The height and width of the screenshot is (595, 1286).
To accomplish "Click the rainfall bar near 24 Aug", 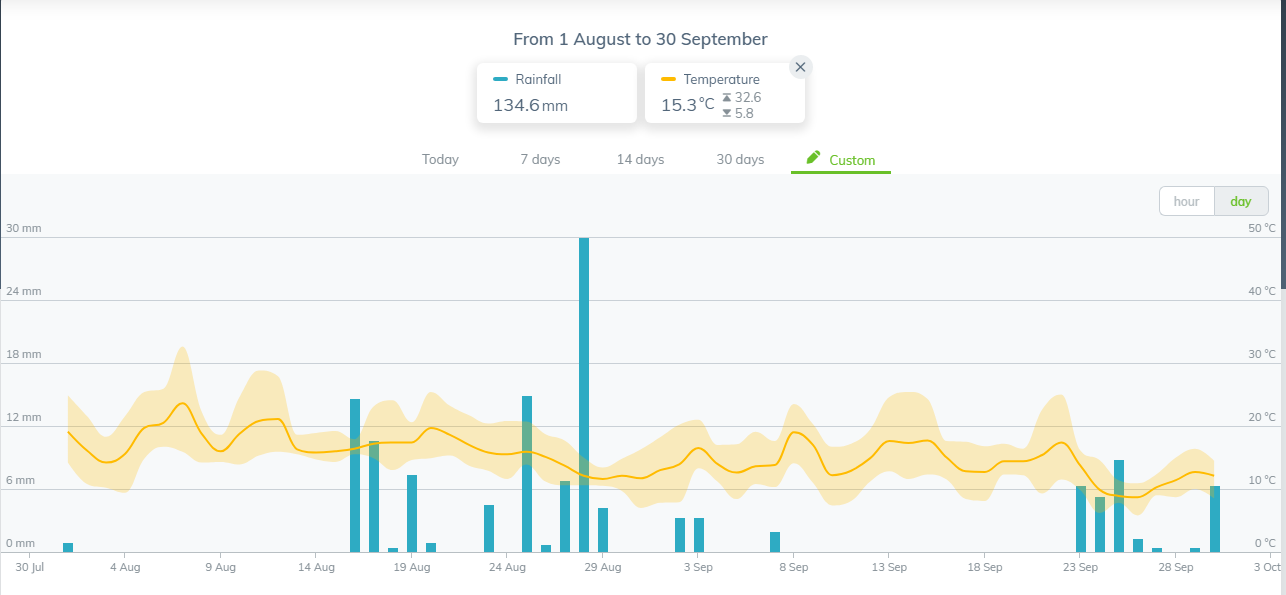I will pos(489,528).
